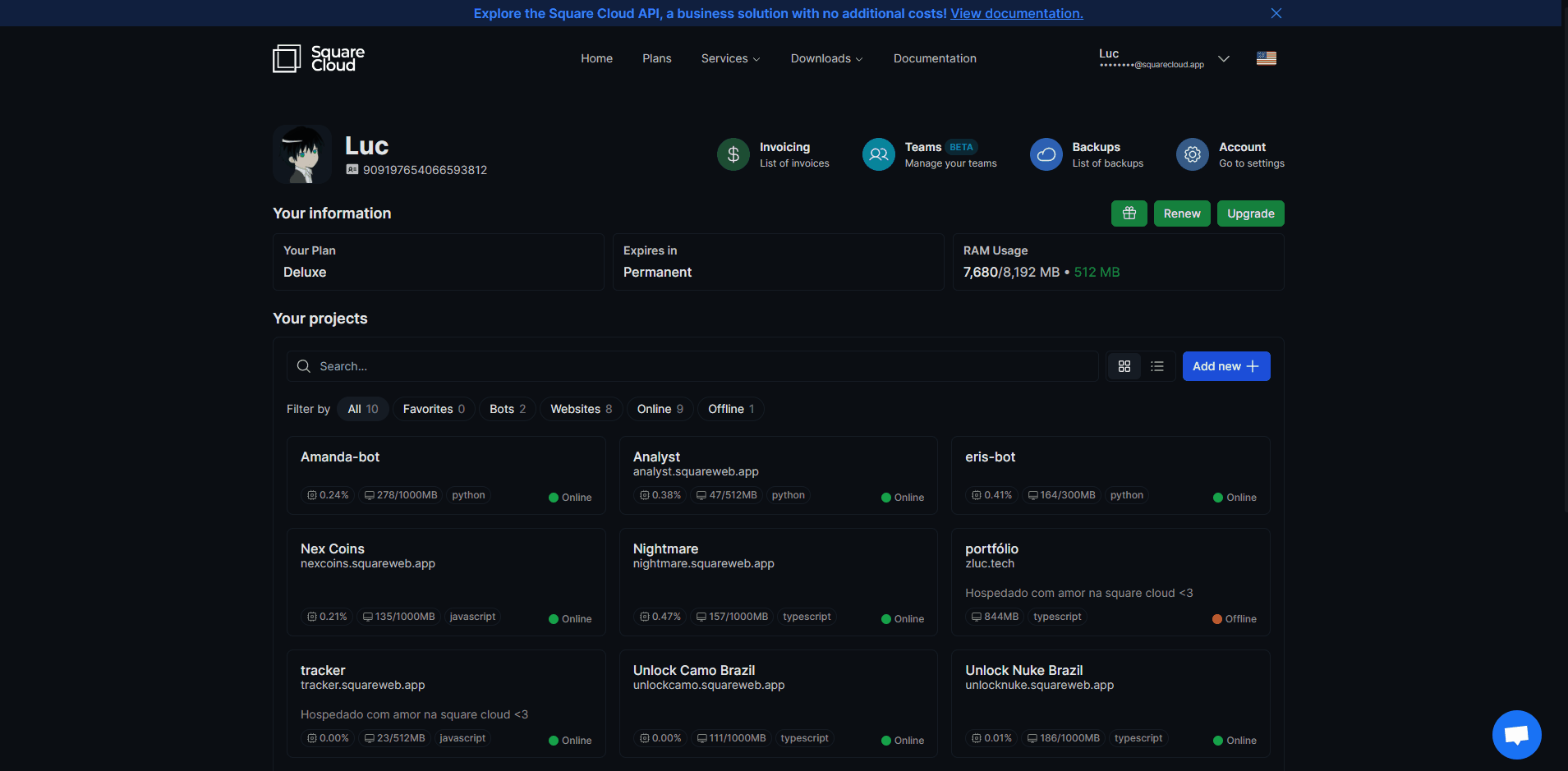Expand the Luc account dropdown chevron
1568x771 pixels.
(1224, 58)
